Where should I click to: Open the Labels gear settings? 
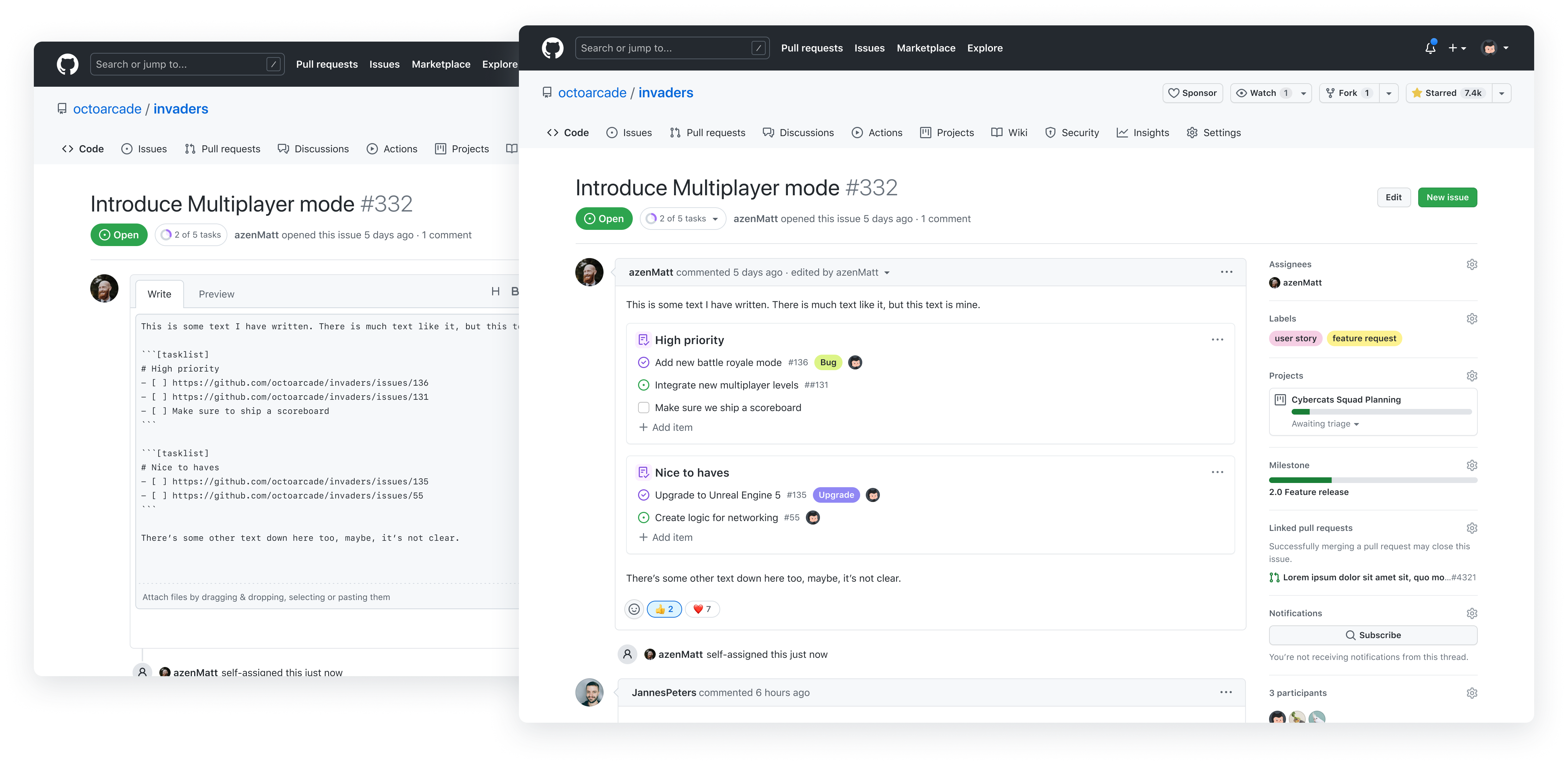pyautogui.click(x=1471, y=318)
